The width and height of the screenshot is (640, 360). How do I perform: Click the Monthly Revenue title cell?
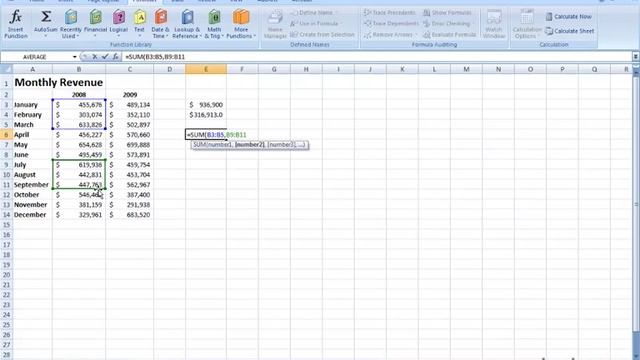pos(58,82)
